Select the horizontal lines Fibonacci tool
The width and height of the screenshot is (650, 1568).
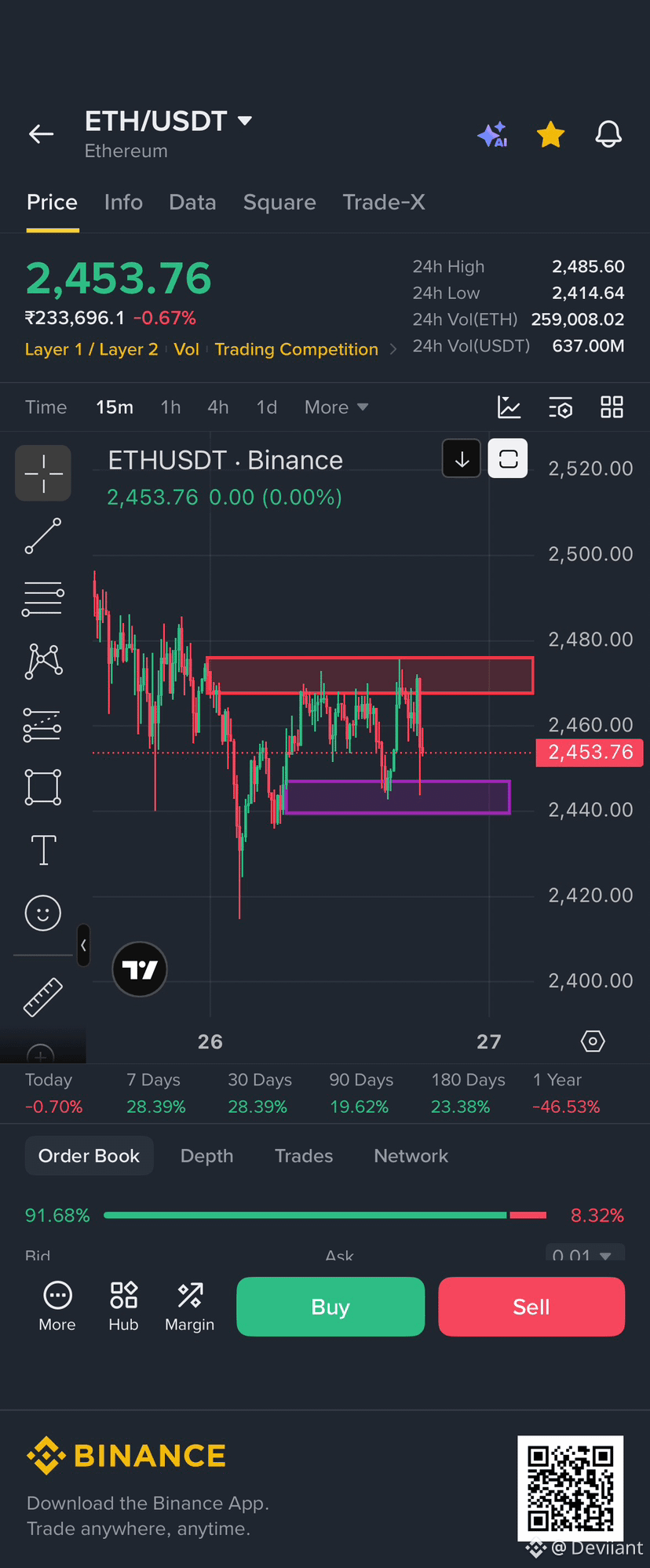(x=43, y=599)
